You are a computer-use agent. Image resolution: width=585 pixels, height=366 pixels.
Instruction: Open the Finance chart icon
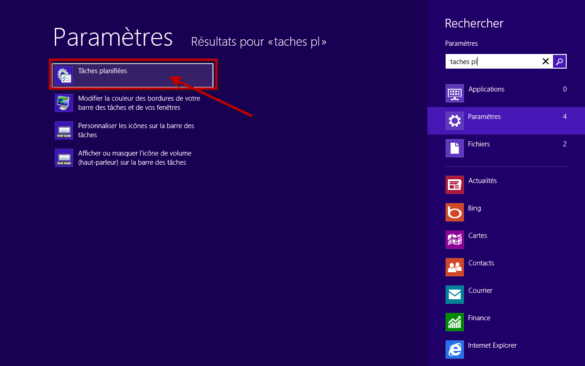coord(454,322)
